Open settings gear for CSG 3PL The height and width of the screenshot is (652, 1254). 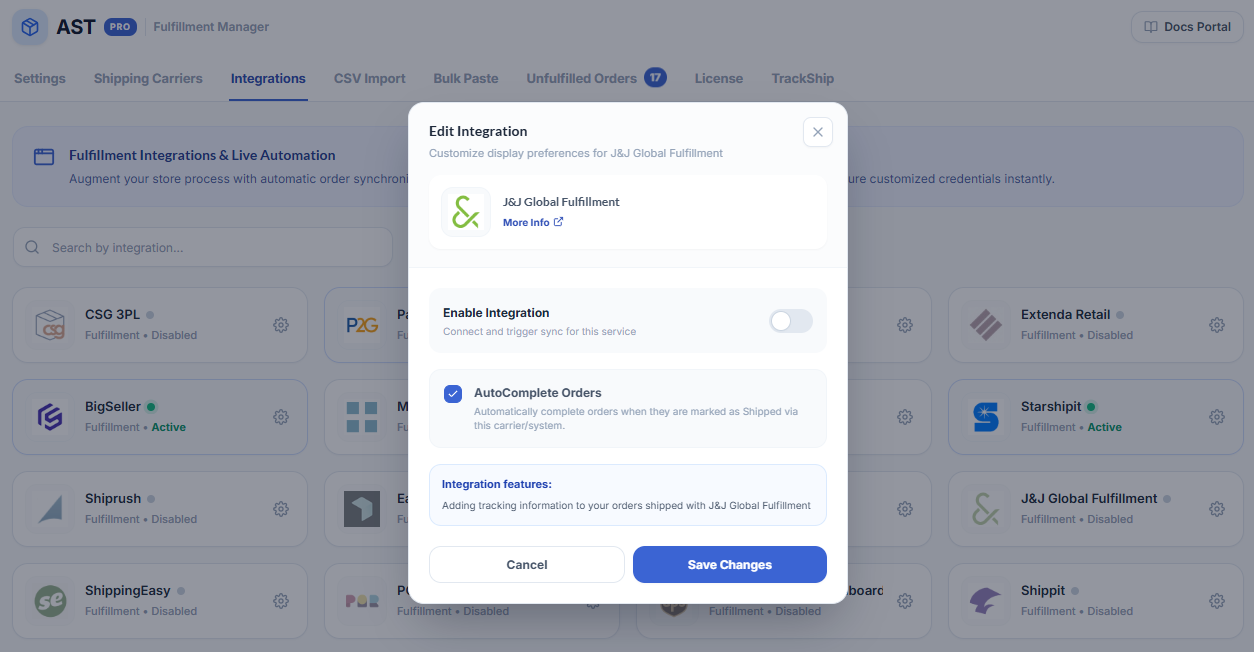(x=281, y=325)
